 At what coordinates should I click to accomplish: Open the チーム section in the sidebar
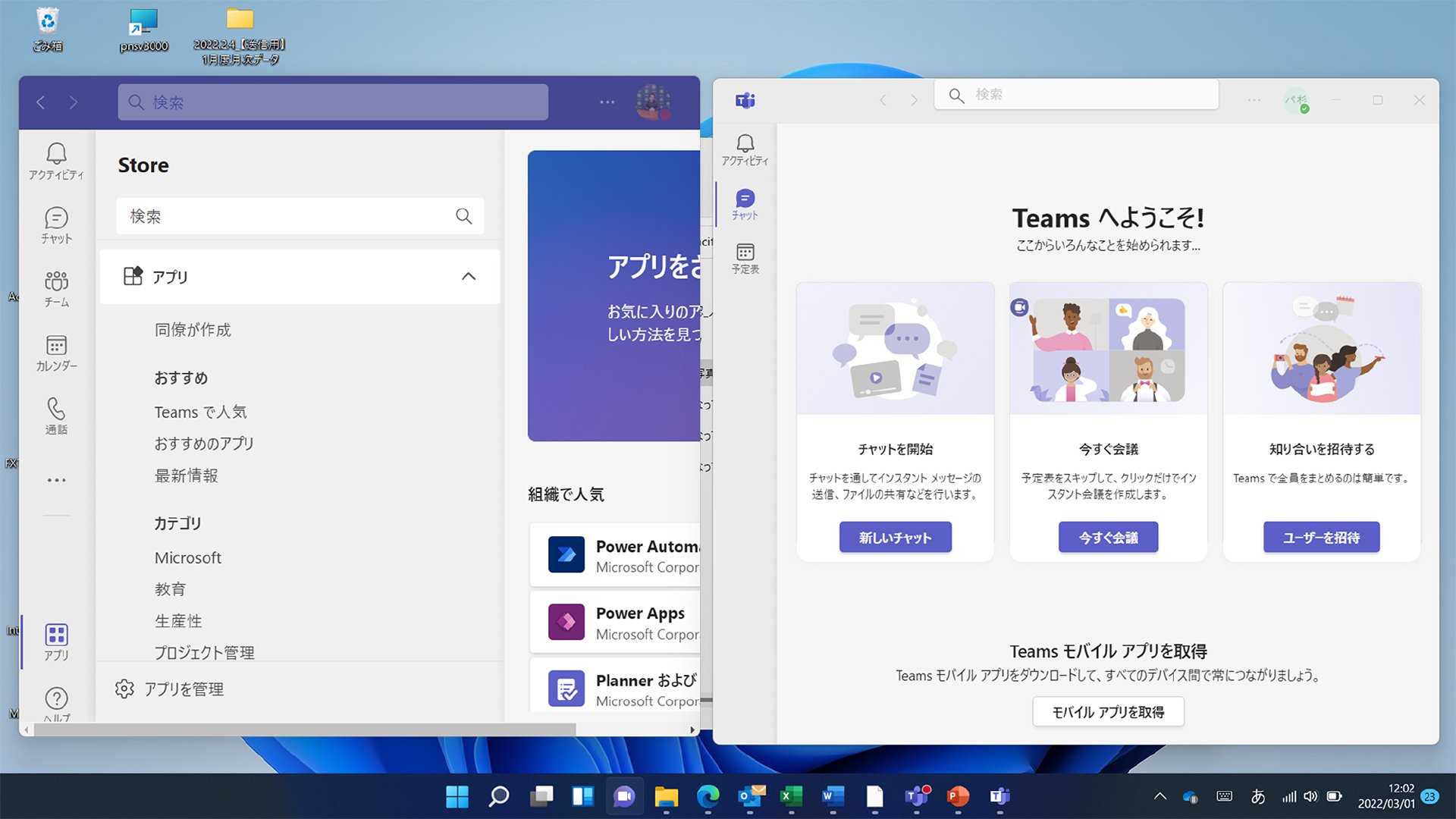tap(56, 289)
